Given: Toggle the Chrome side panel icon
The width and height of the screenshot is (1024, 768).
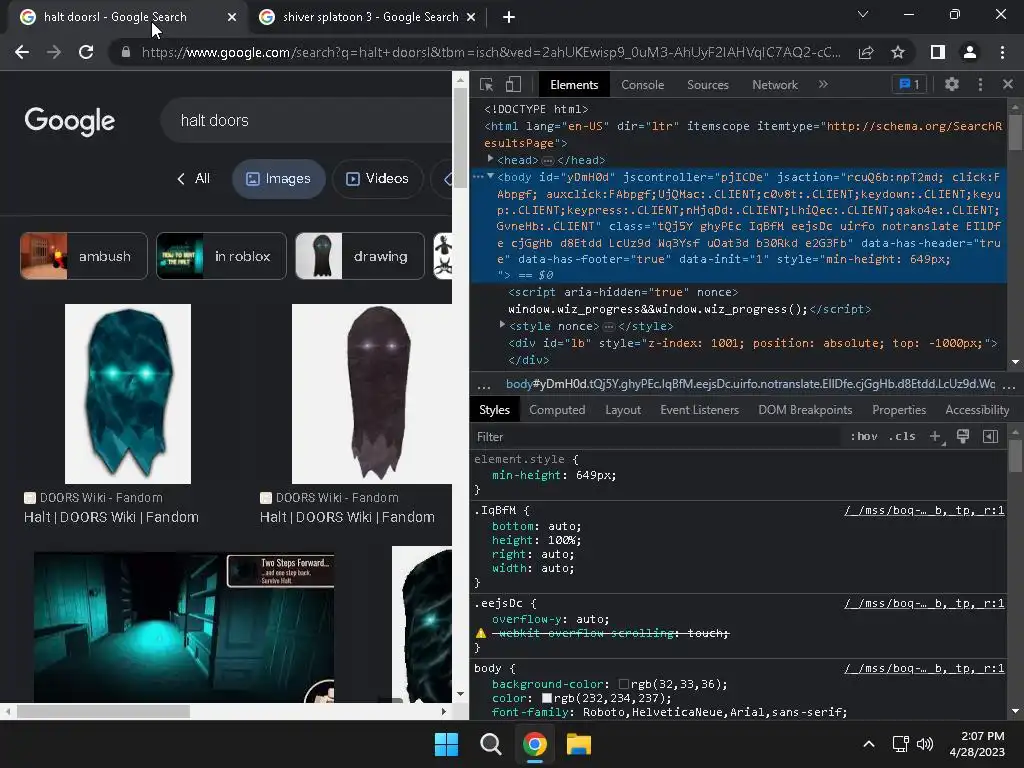Looking at the screenshot, I should coord(938,52).
